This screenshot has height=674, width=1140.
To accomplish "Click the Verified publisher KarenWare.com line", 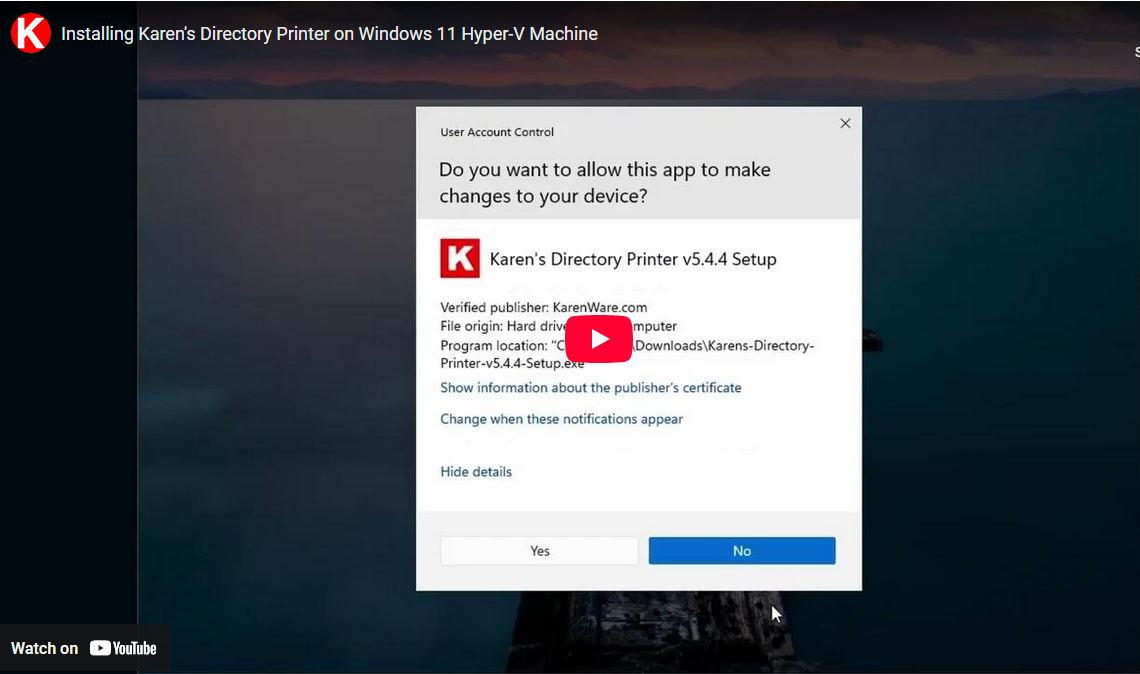I will pos(541,307).
